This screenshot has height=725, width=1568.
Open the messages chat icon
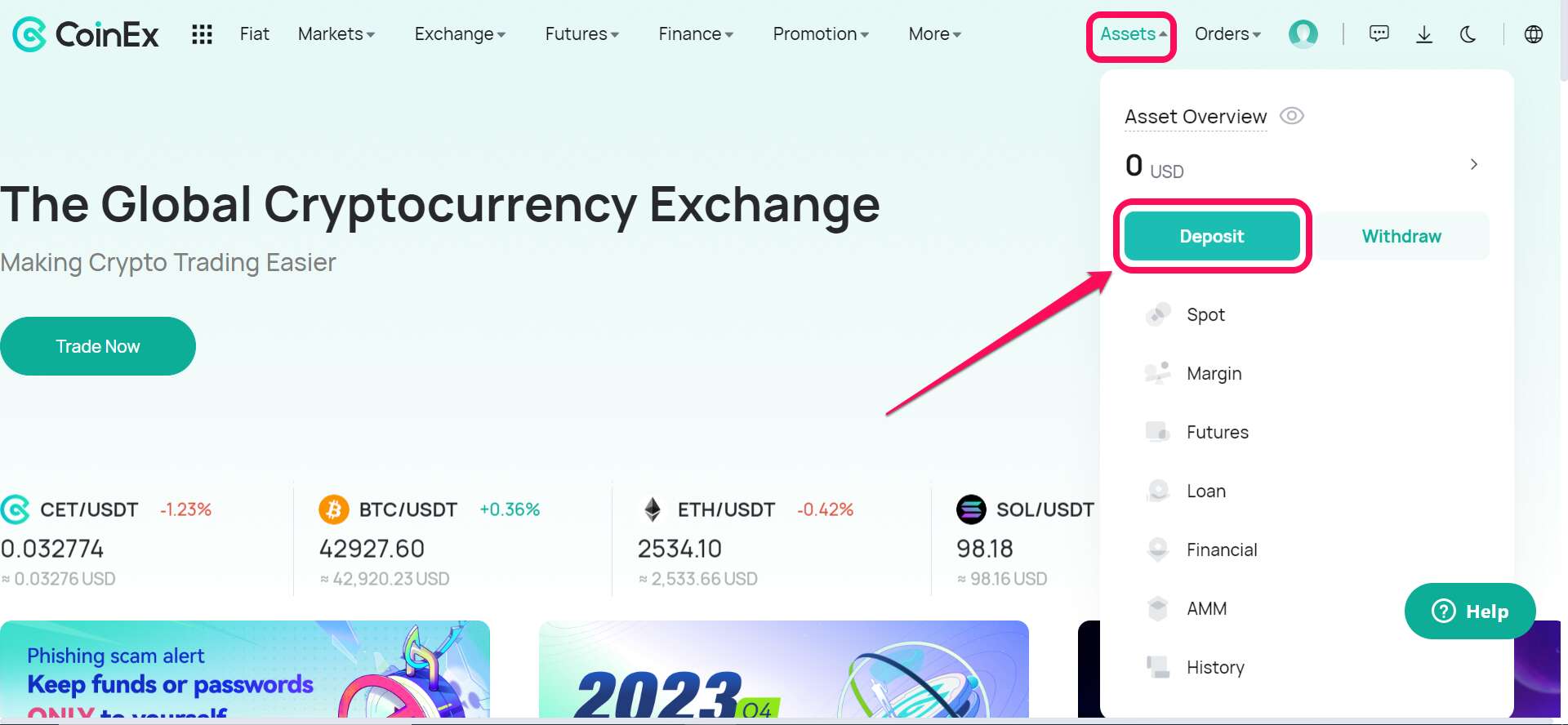pyautogui.click(x=1379, y=34)
